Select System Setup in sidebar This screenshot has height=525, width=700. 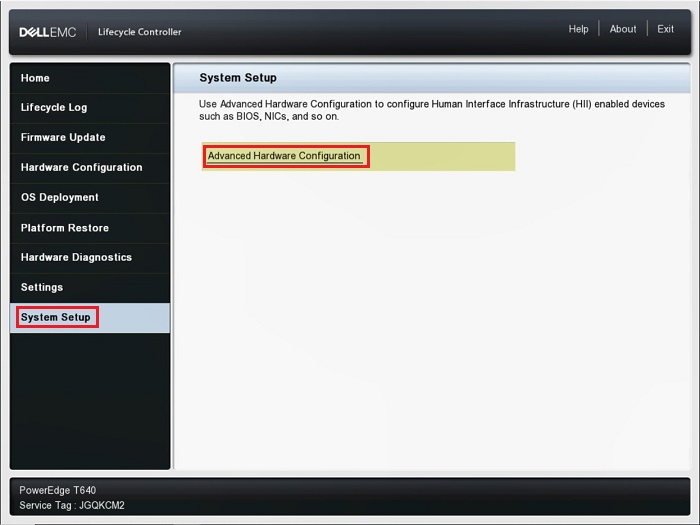point(90,317)
